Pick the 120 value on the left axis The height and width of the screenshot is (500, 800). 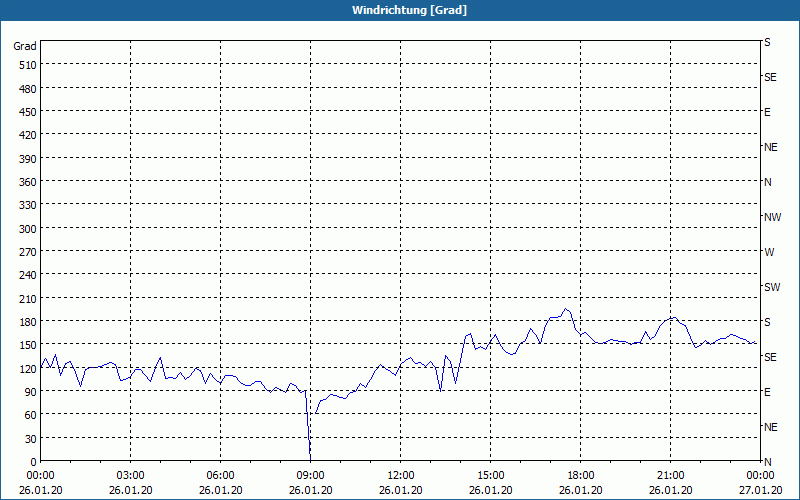point(28,368)
